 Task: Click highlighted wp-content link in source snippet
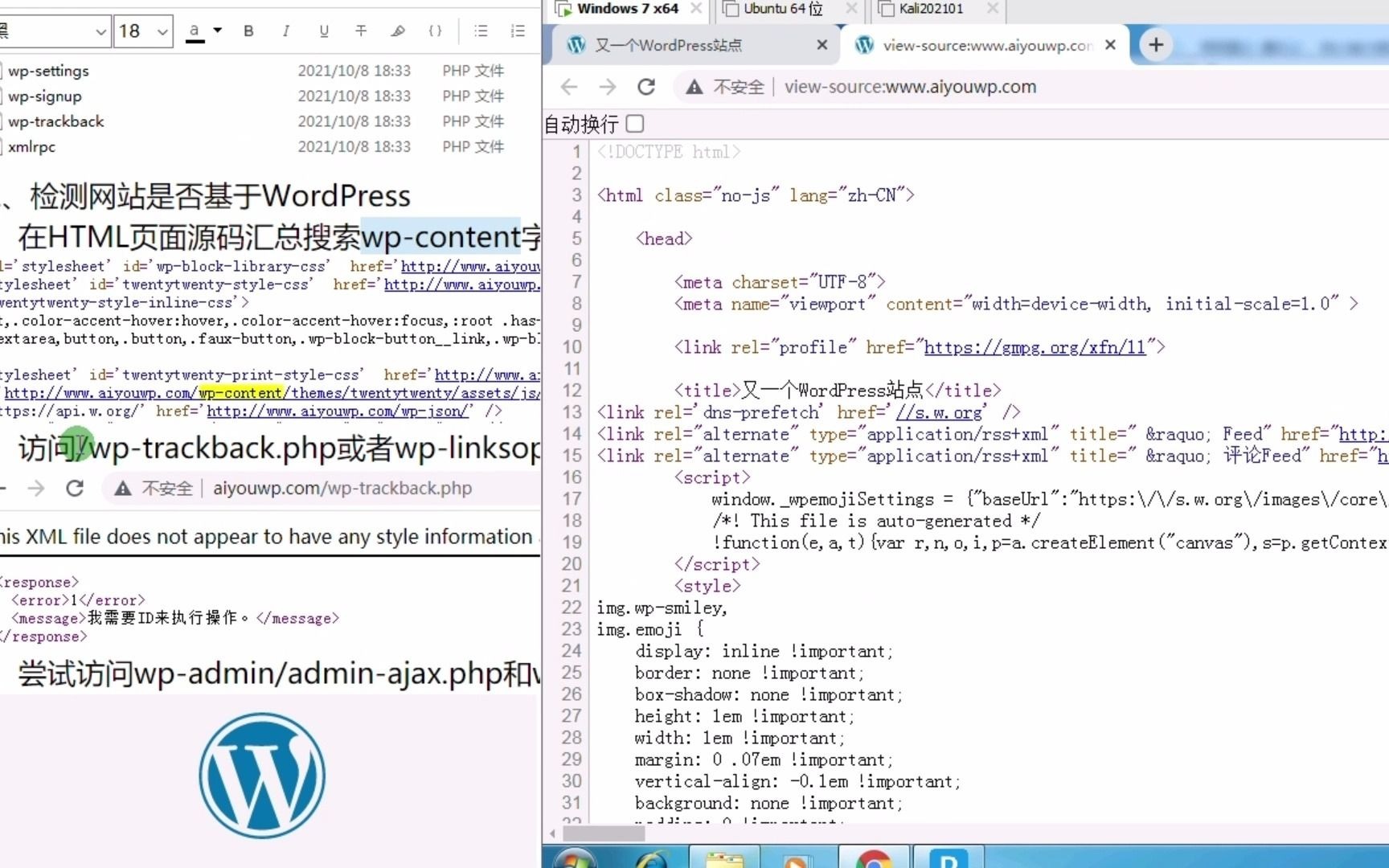(240, 393)
